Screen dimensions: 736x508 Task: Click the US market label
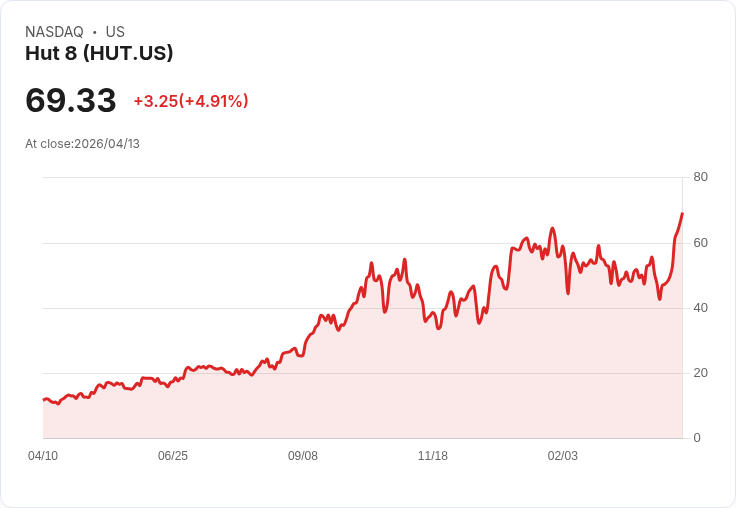point(115,32)
